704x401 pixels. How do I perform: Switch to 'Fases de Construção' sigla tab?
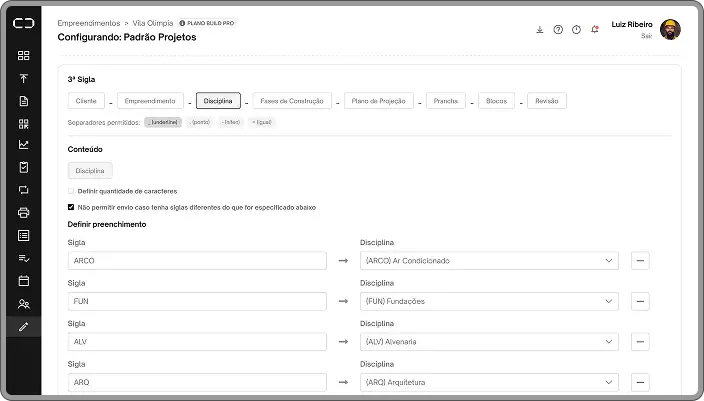point(291,101)
